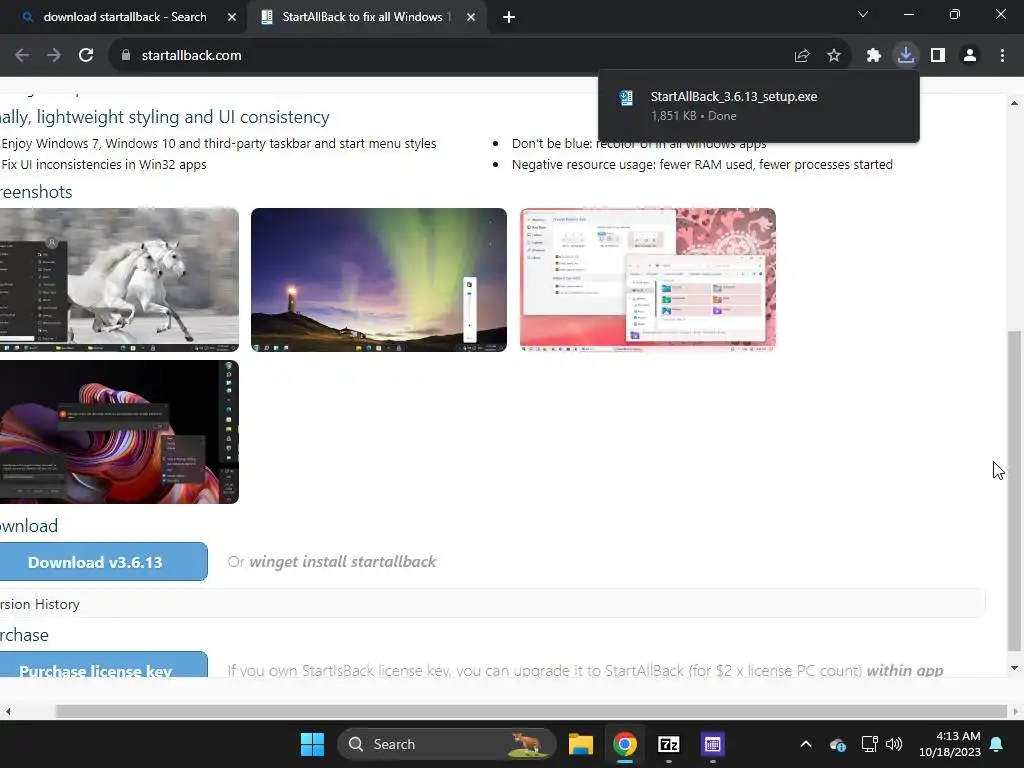Screen dimensions: 1024x768
Task: Open the Windows Start menu
Action: (312, 744)
